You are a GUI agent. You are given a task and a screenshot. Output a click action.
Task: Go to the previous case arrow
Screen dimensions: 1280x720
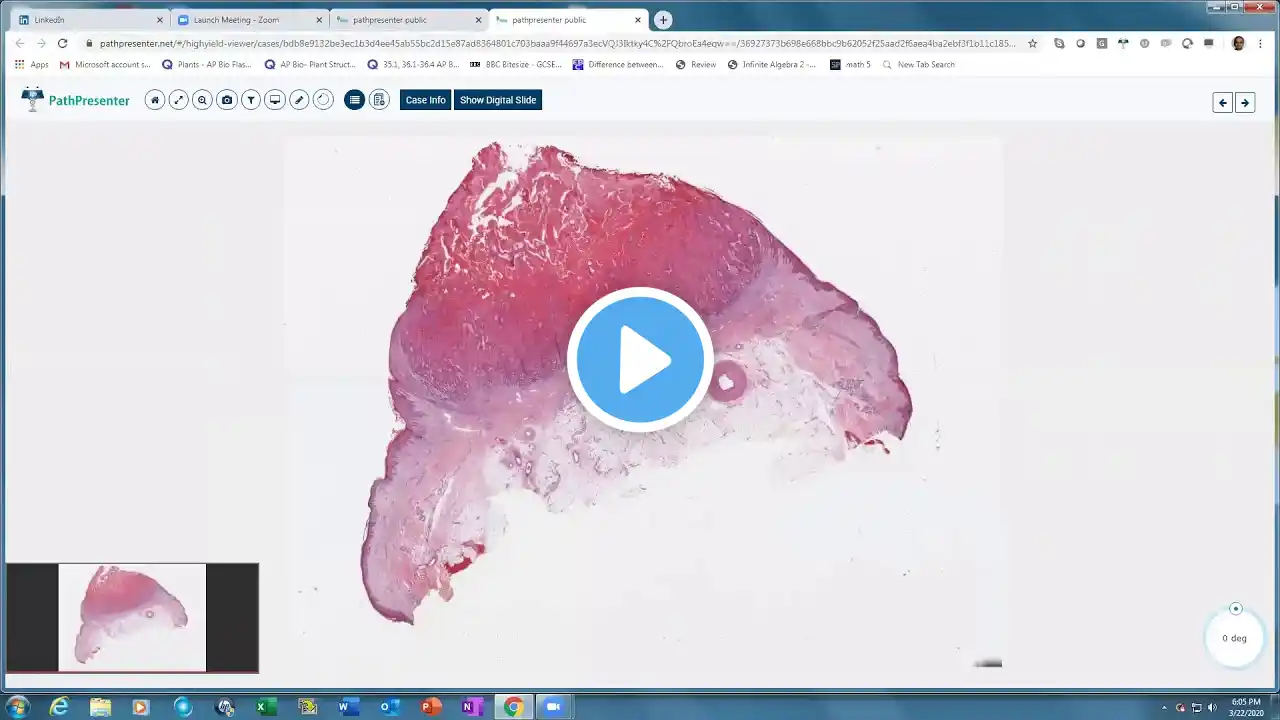tap(1222, 102)
